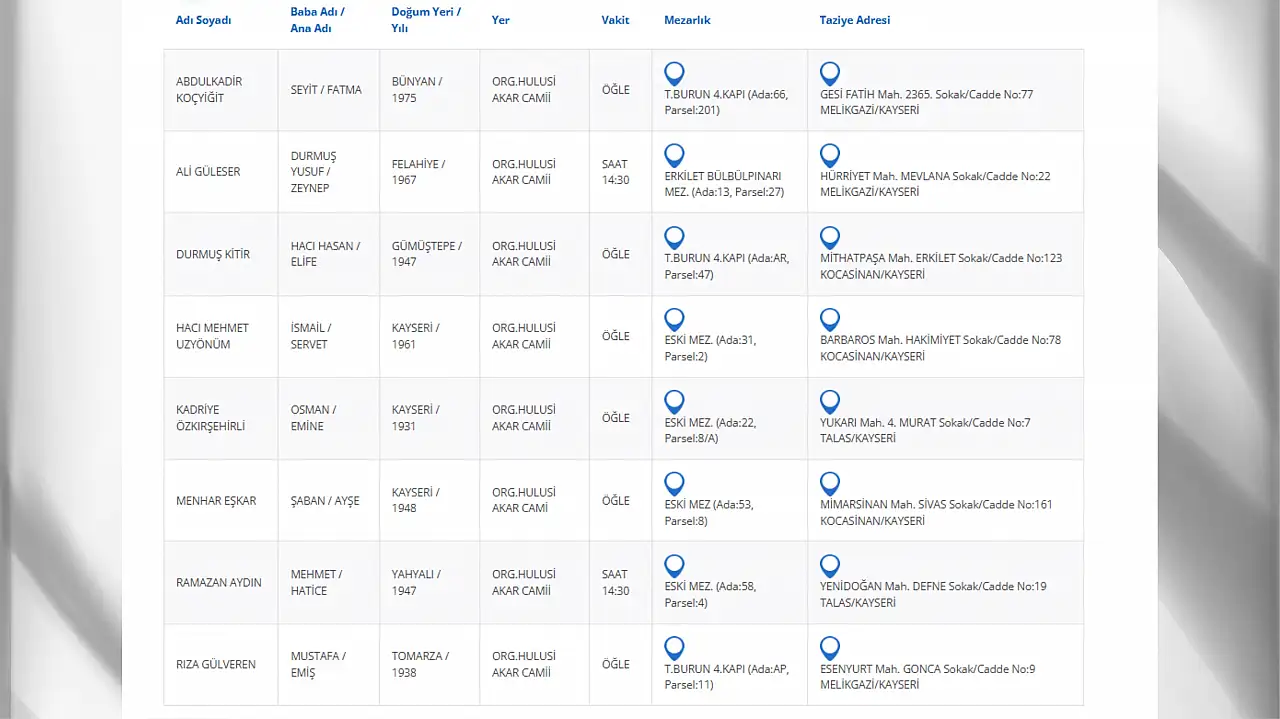Open Esenyurt Mah. Gonca address pin
The width and height of the screenshot is (1280, 719).
829,649
